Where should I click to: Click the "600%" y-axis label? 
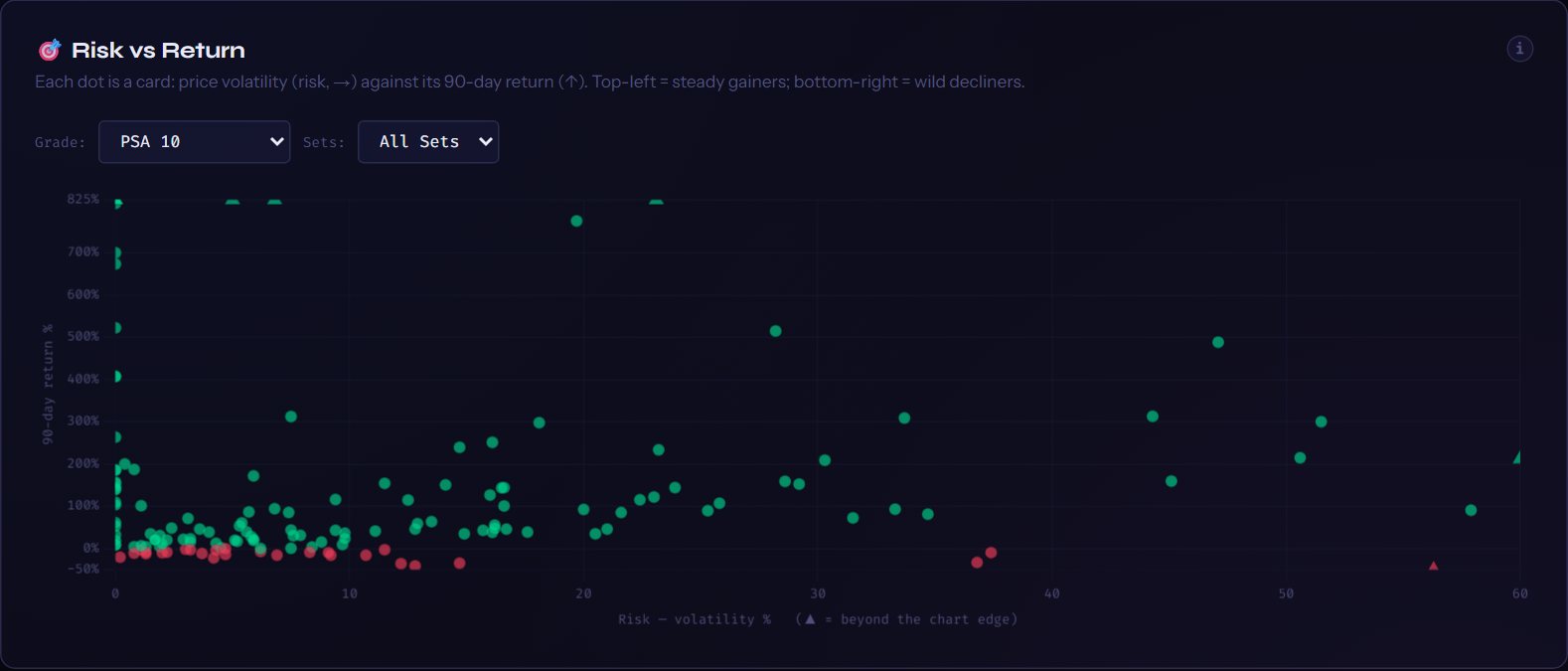tap(83, 294)
